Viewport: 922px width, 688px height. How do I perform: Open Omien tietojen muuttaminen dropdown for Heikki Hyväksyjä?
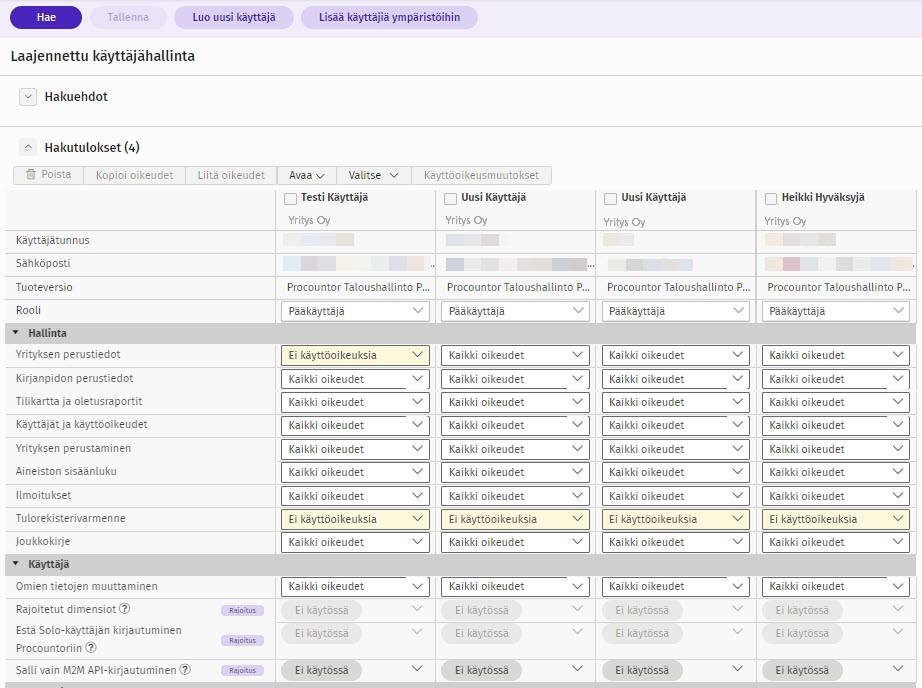tap(836, 586)
